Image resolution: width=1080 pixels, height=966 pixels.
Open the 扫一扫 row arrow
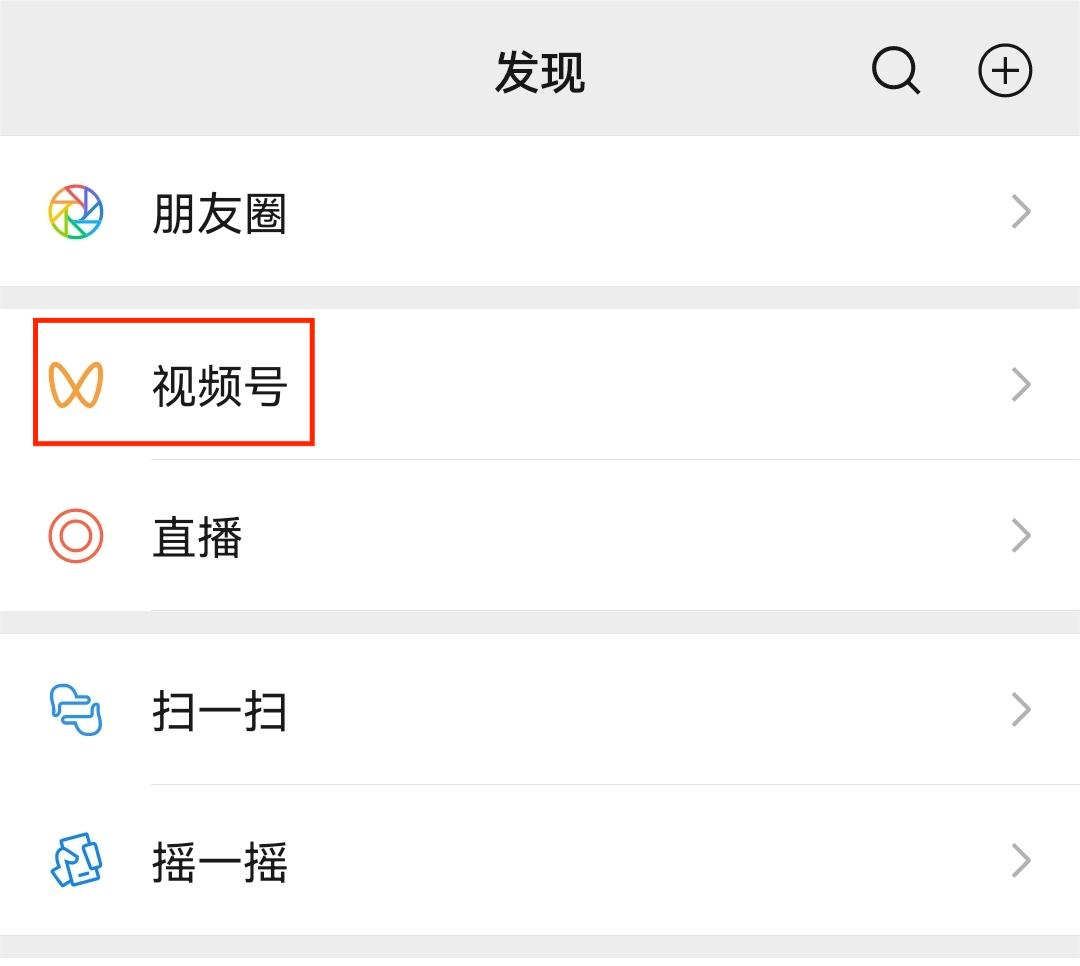click(x=1021, y=710)
